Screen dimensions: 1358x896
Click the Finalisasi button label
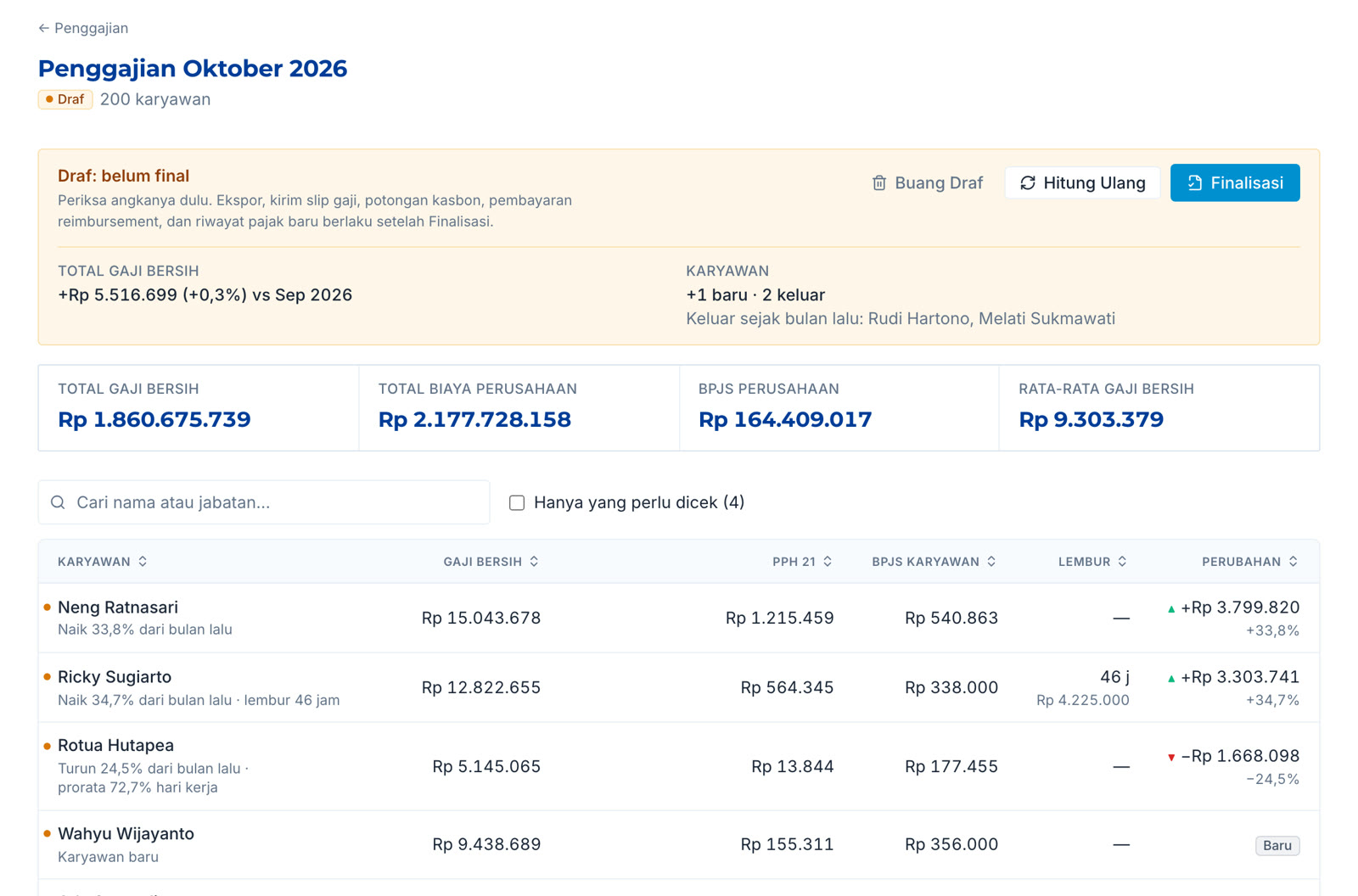click(1247, 183)
